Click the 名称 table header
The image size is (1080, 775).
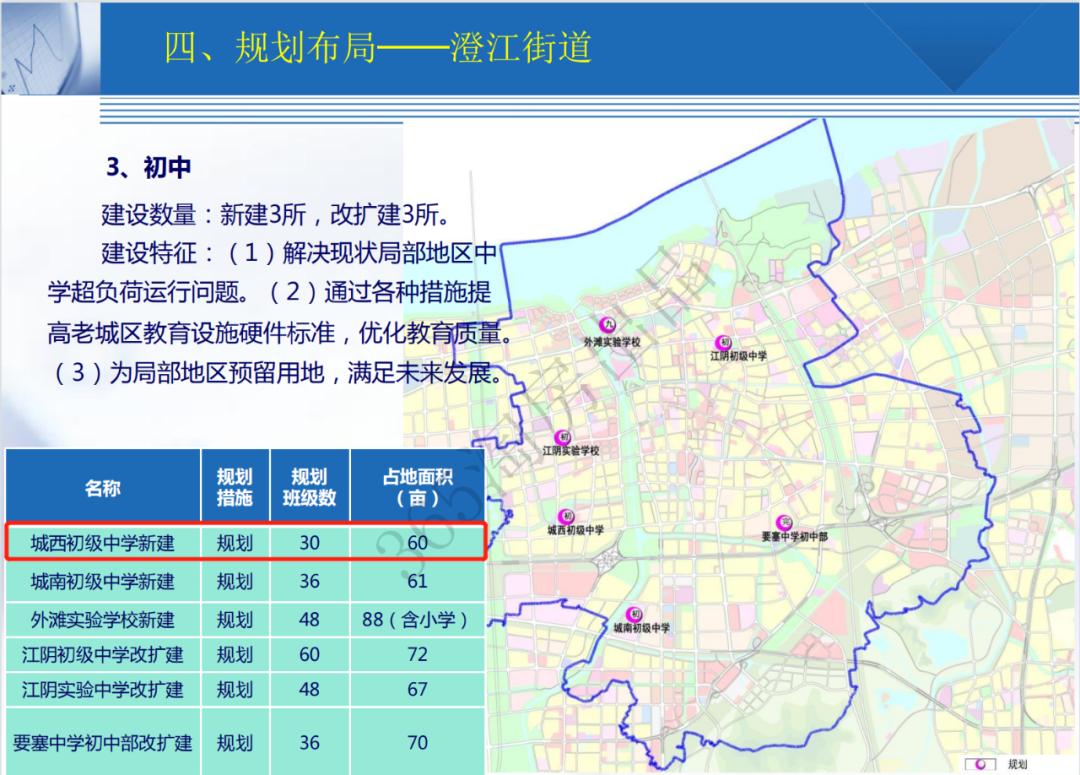pos(105,488)
